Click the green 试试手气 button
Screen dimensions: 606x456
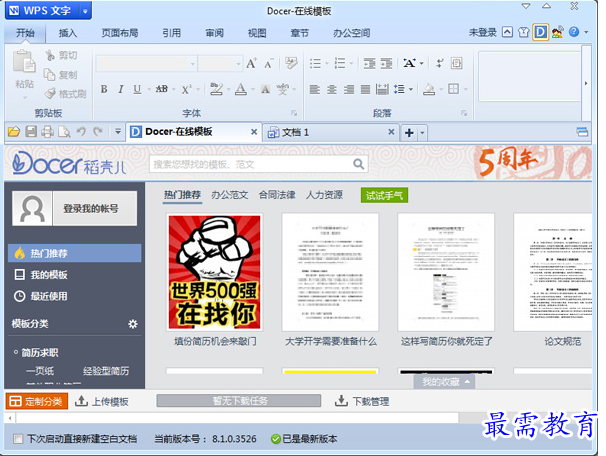(x=384, y=196)
